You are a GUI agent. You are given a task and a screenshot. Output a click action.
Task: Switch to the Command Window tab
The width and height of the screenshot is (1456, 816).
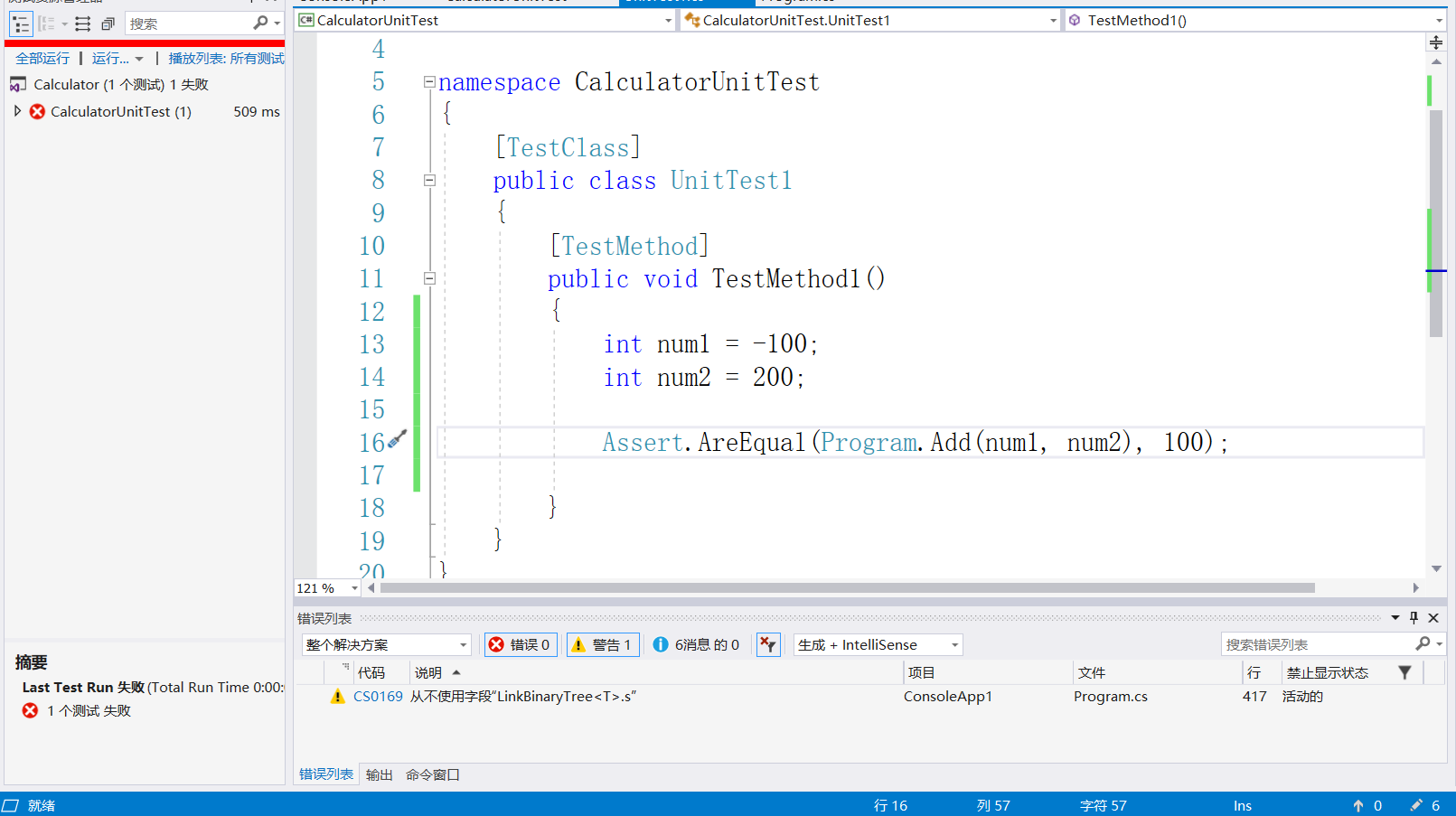433,775
